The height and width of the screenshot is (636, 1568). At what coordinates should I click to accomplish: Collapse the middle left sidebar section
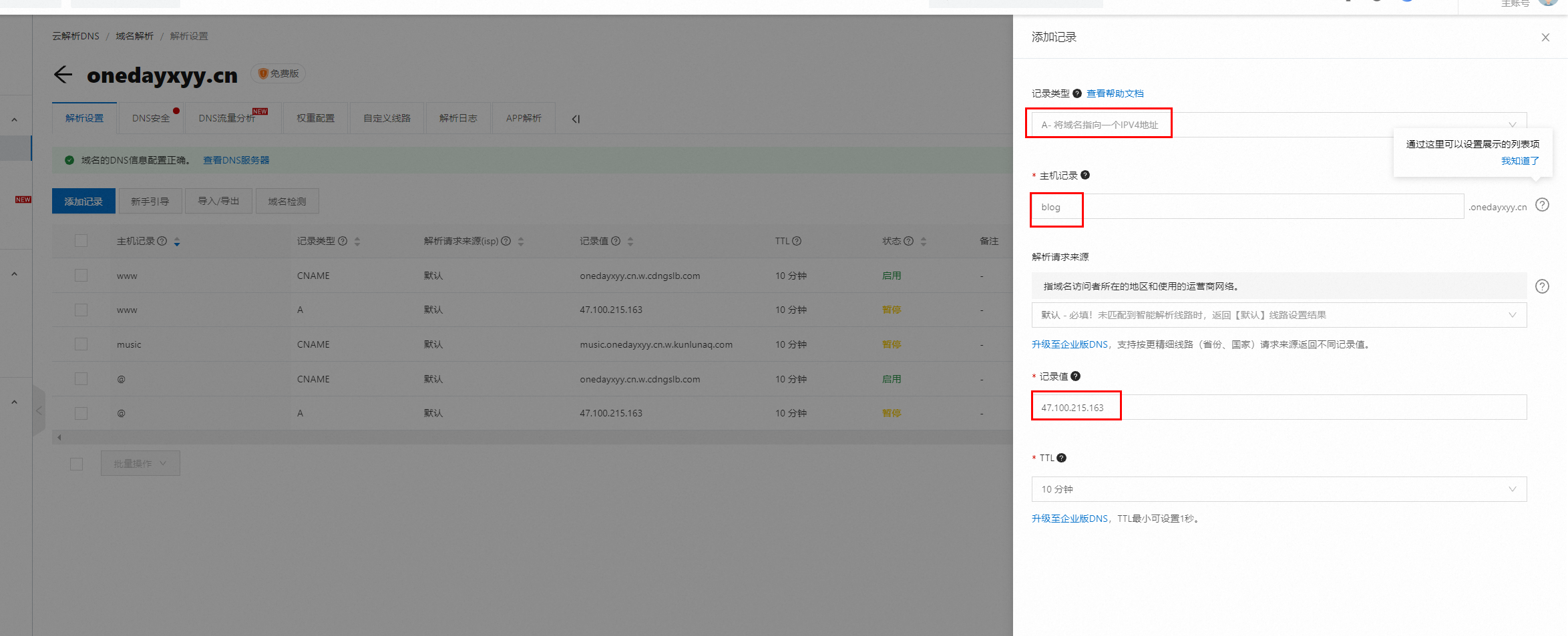click(x=14, y=274)
